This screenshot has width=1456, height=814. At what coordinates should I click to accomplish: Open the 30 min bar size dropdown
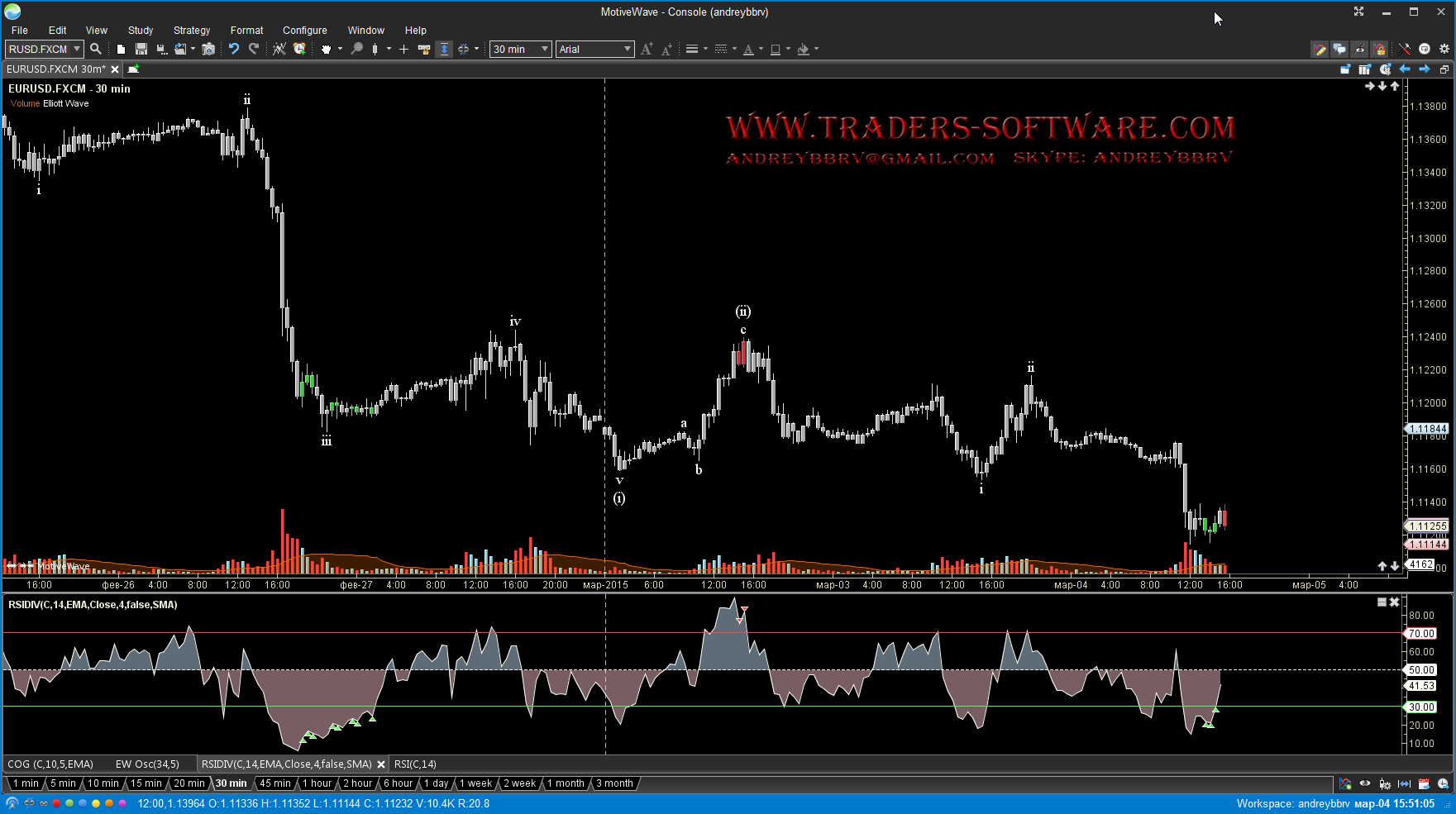pyautogui.click(x=520, y=49)
